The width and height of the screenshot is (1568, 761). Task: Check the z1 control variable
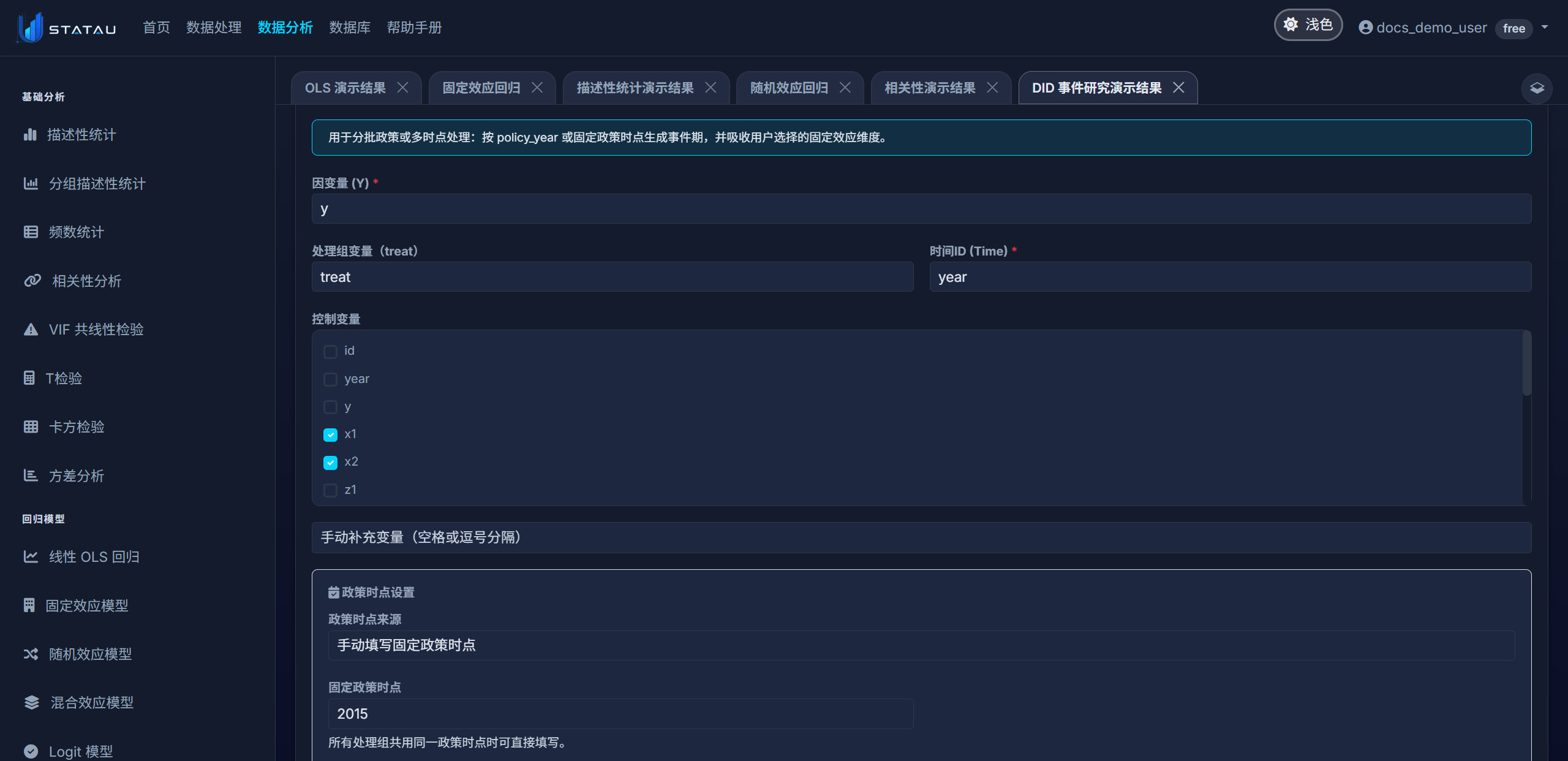point(330,490)
